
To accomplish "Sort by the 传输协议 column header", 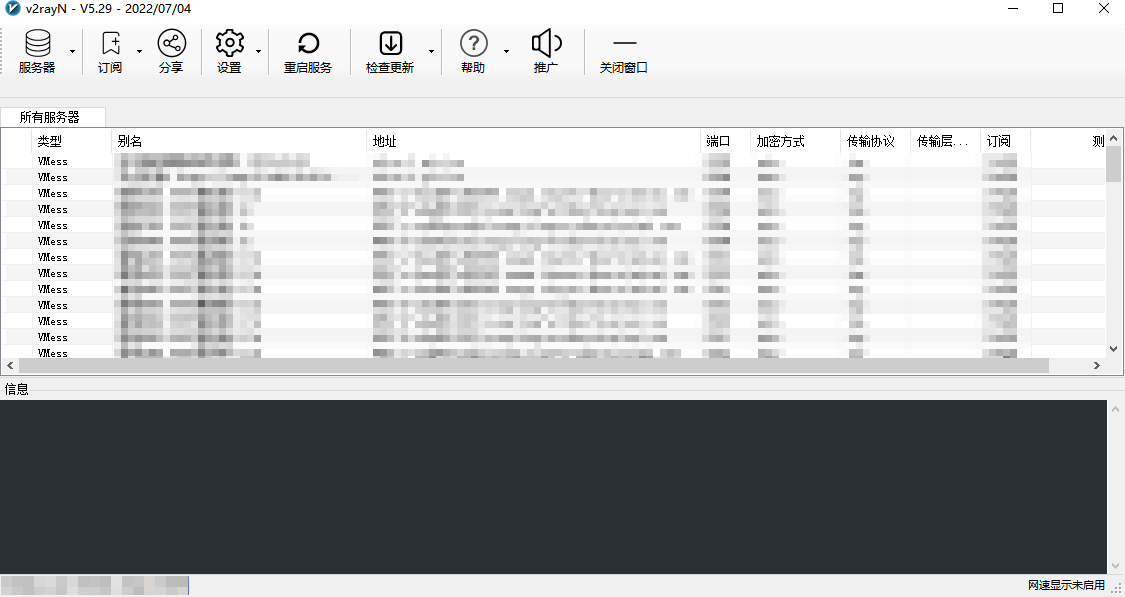I will coord(875,141).
